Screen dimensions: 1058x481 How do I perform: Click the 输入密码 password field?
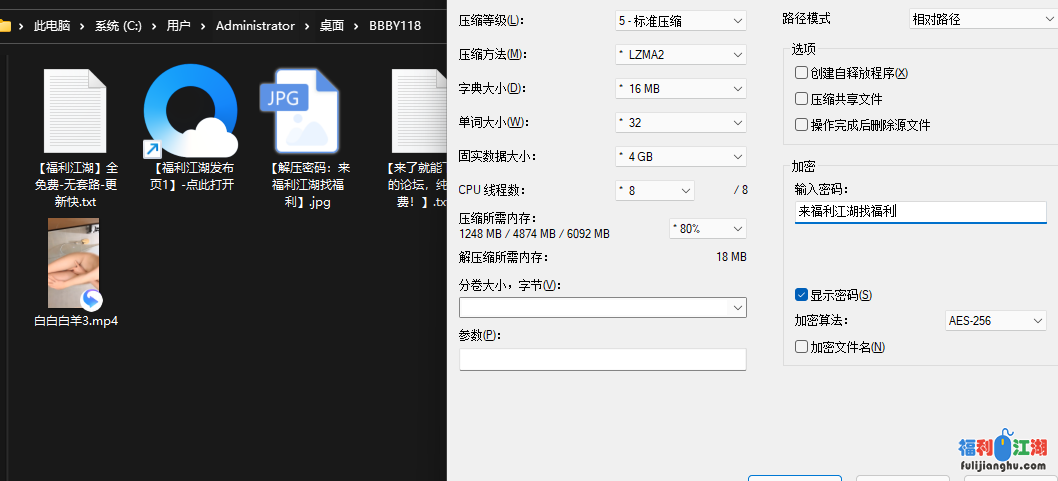pyautogui.click(x=919, y=212)
